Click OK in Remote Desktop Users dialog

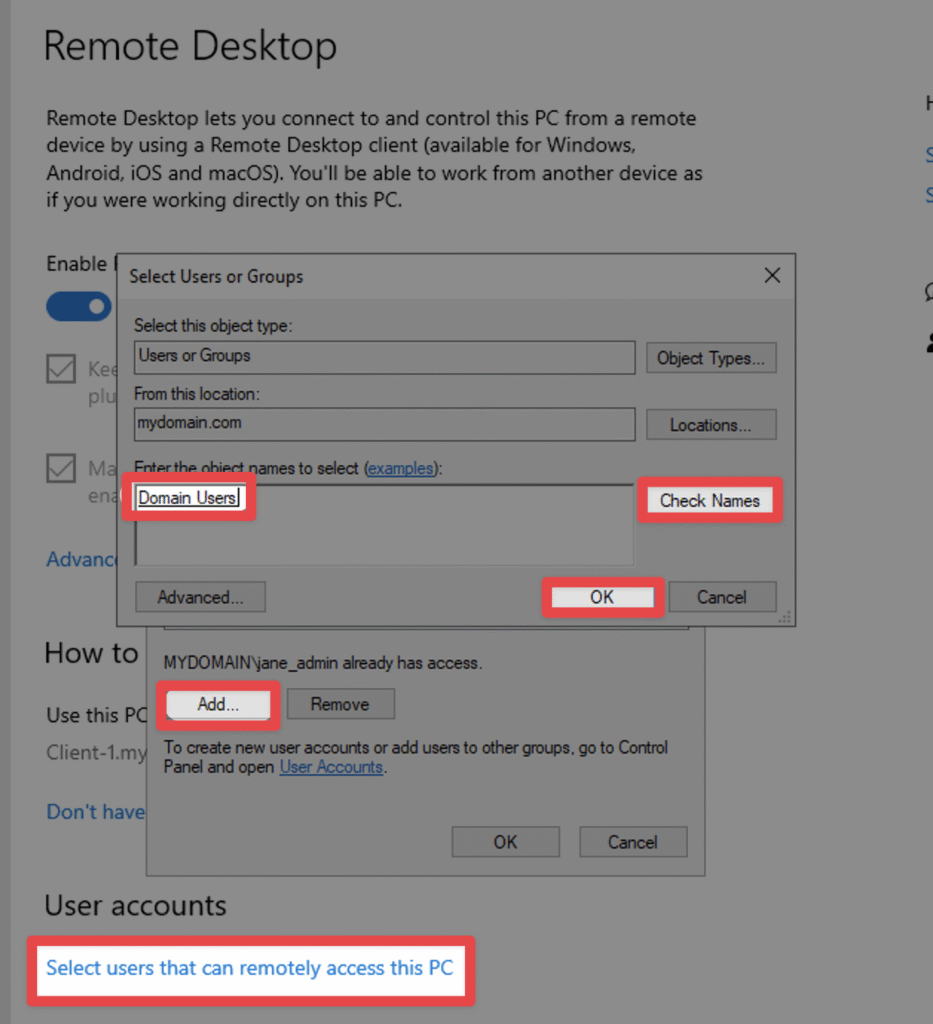point(505,842)
